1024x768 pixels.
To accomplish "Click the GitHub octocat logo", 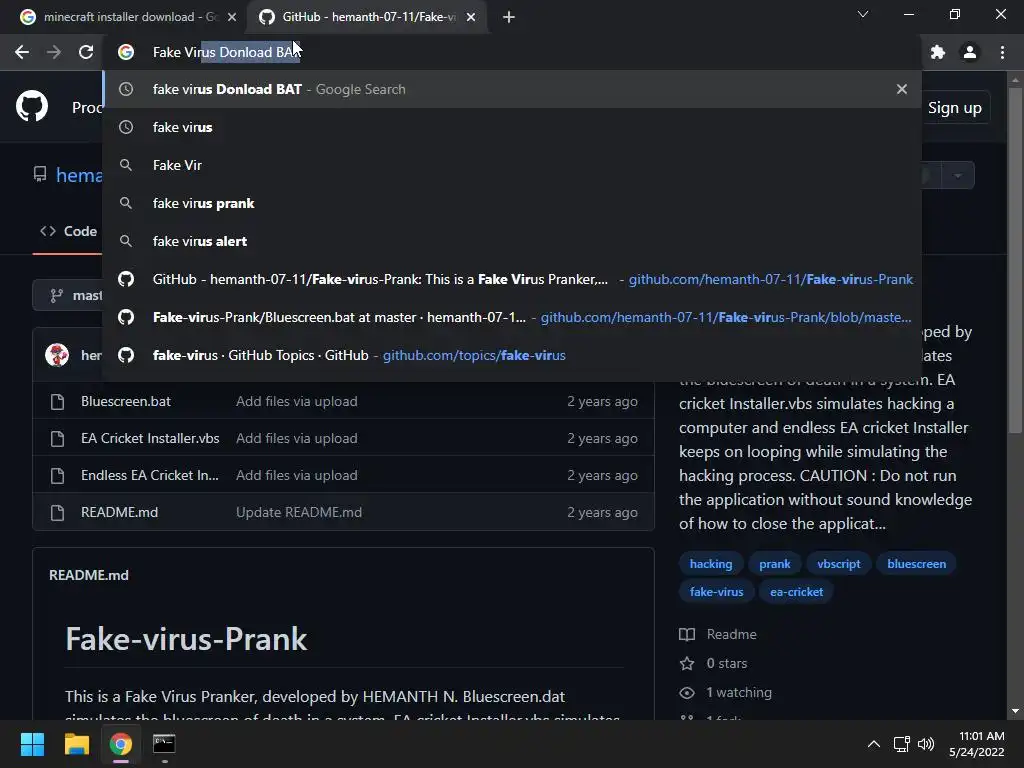I will (x=32, y=106).
